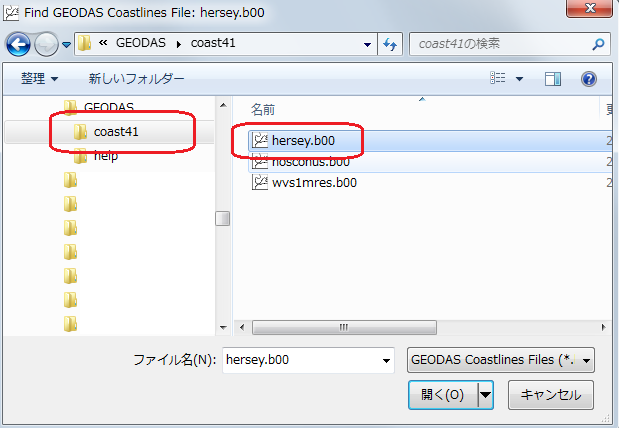Click file list horizontal scrollbar right arrow
Image resolution: width=619 pixels, height=428 pixels.
click(x=603, y=327)
